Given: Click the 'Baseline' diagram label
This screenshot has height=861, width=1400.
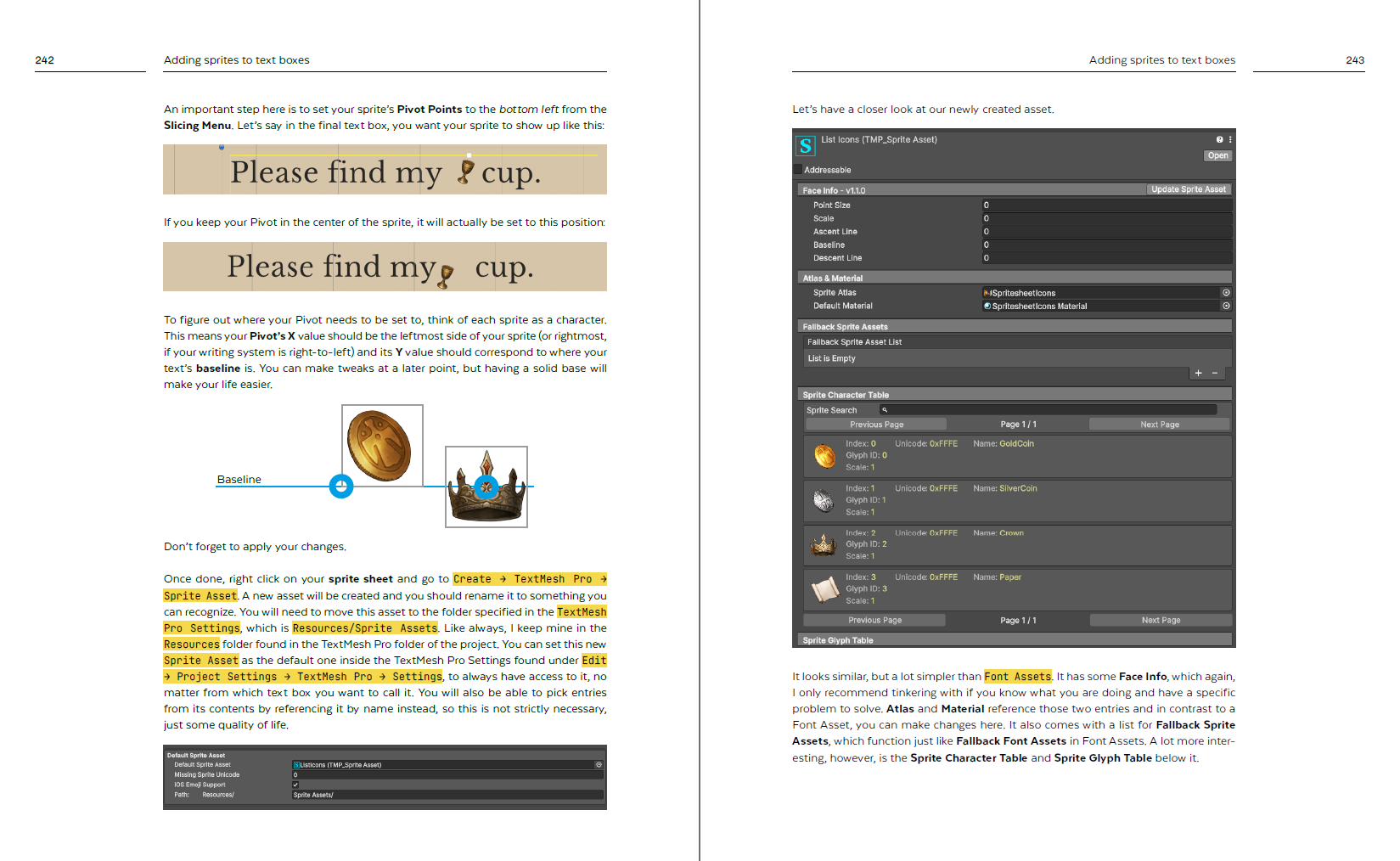Looking at the screenshot, I should click(x=239, y=480).
